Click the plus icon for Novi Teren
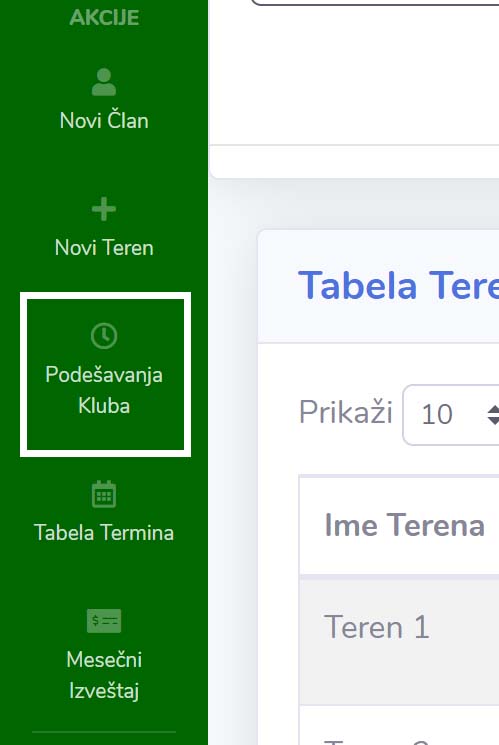The width and height of the screenshot is (499, 745). 104,209
